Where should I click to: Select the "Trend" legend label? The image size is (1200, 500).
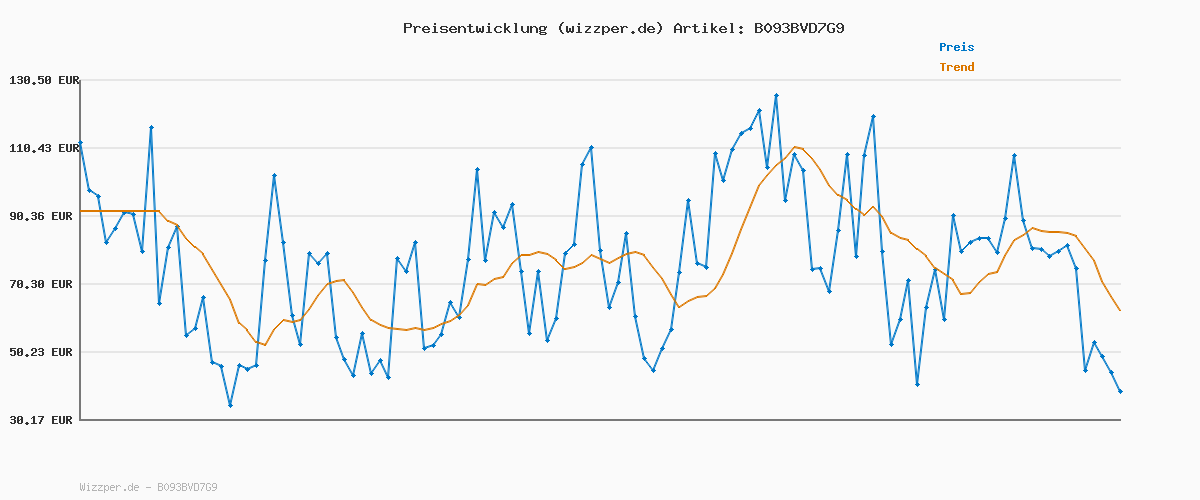956,67
